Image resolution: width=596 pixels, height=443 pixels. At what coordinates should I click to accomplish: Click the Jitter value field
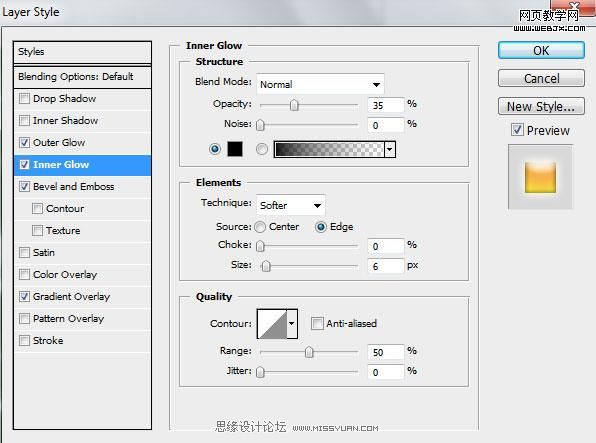[385, 372]
